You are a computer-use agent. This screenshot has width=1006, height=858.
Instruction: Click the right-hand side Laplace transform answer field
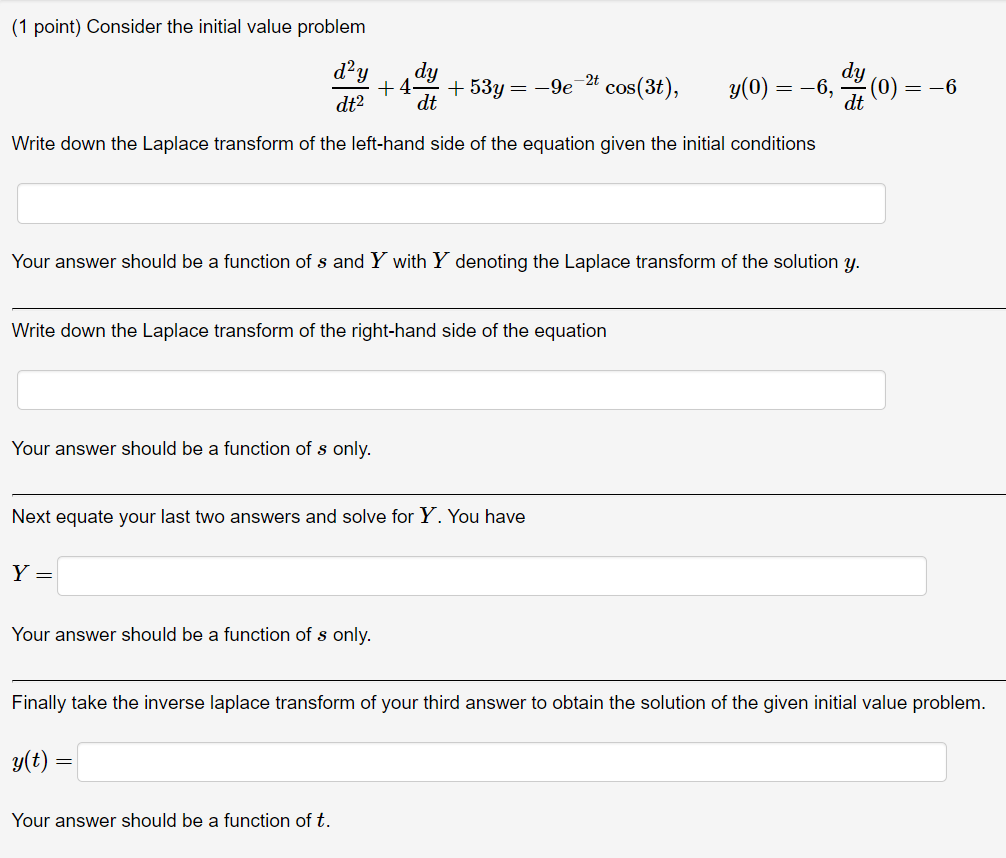(450, 390)
